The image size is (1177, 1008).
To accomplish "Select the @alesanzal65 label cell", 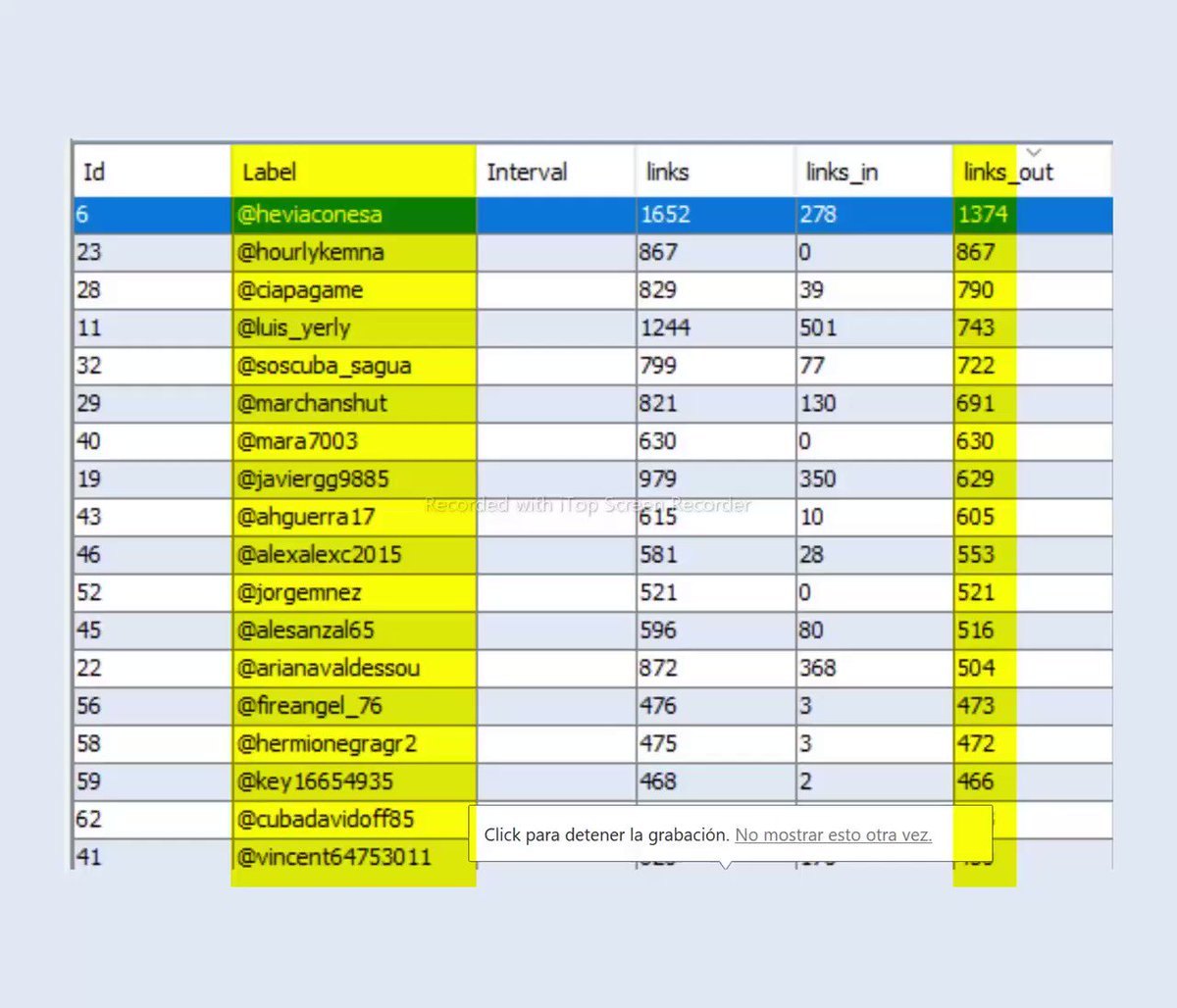I will point(354,630).
